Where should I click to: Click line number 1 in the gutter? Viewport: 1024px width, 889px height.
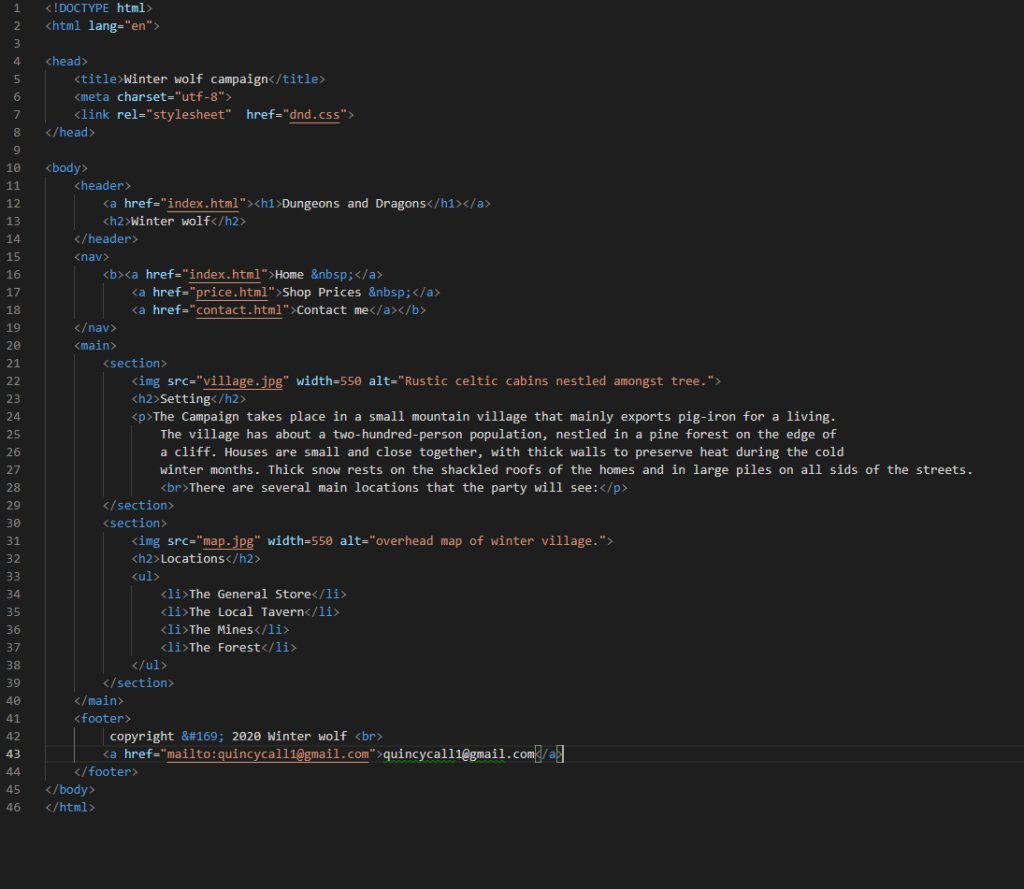coord(16,8)
